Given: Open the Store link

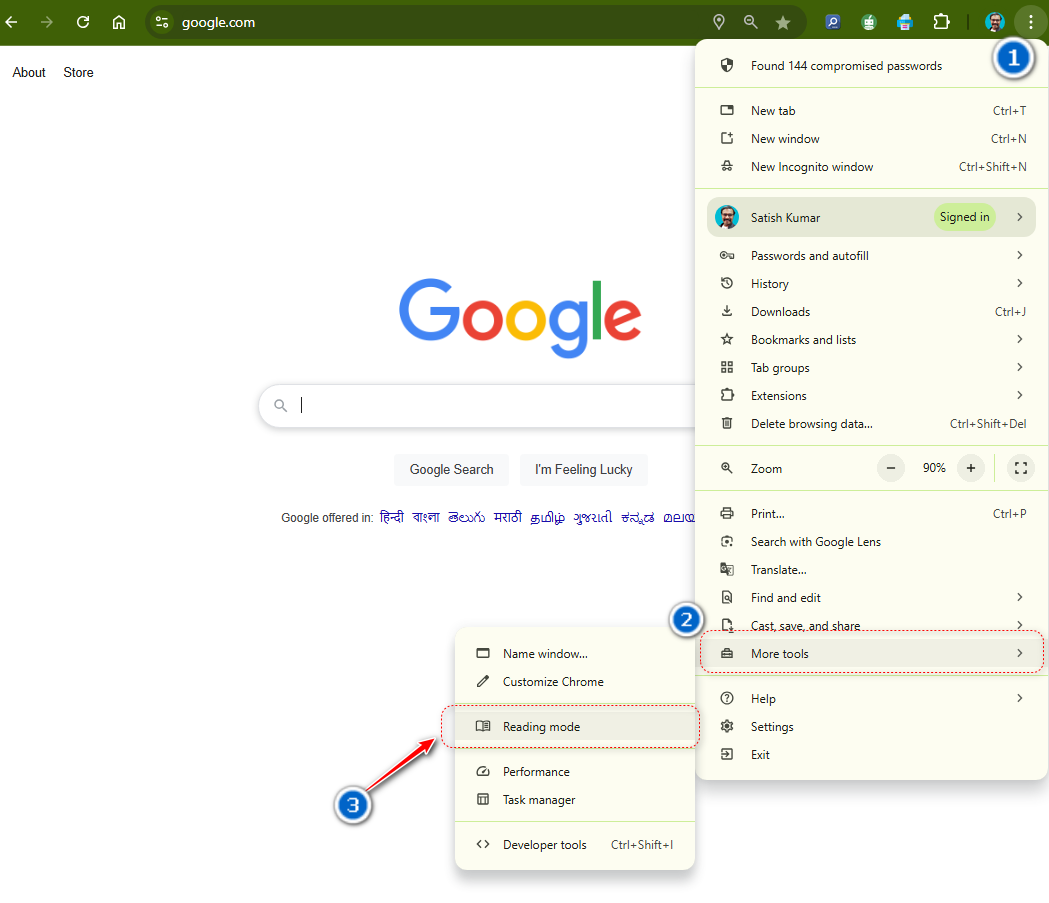Looking at the screenshot, I should (78, 72).
